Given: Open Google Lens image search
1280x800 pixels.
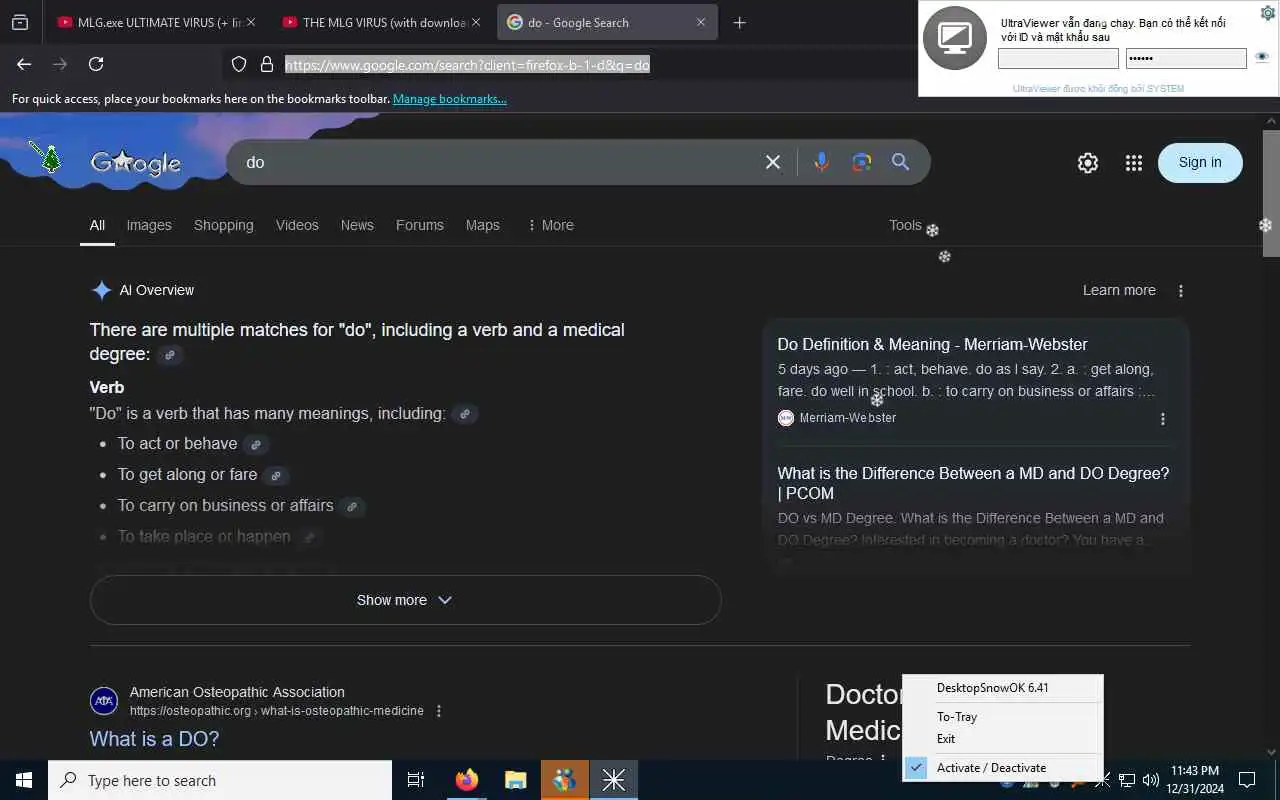Looking at the screenshot, I should 862,162.
